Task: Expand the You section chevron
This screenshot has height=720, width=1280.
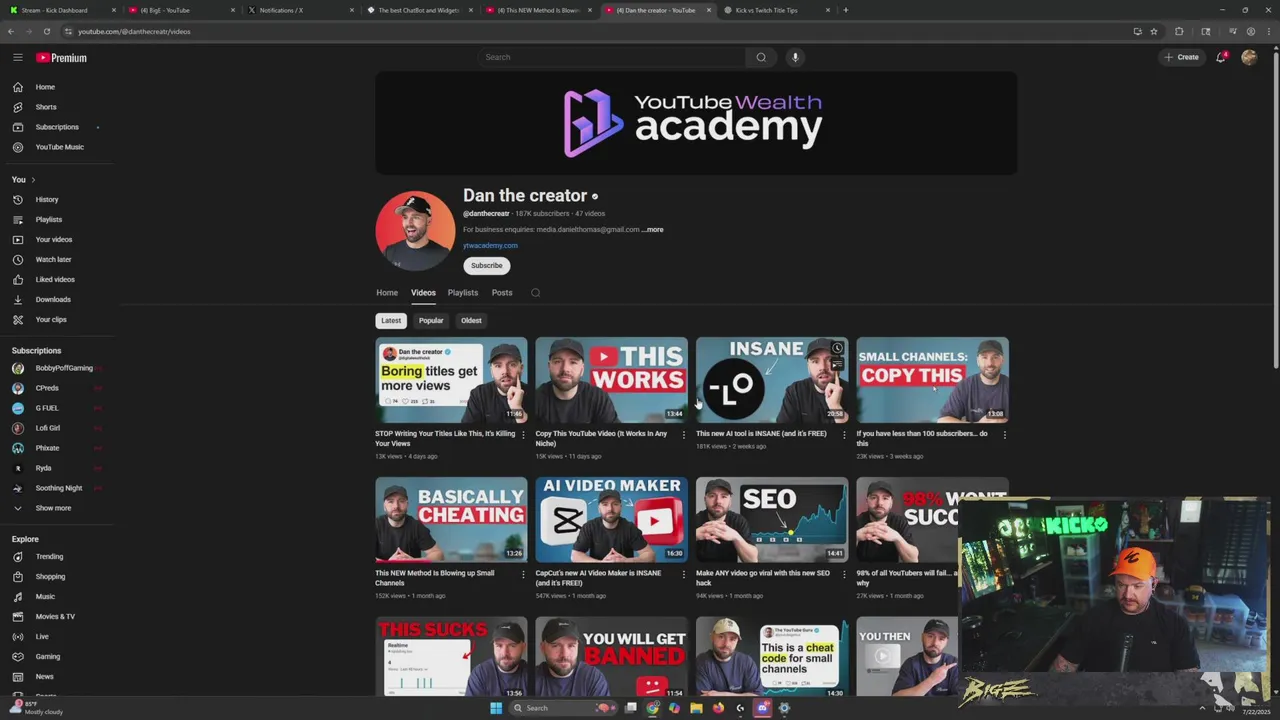Action: coord(33,180)
